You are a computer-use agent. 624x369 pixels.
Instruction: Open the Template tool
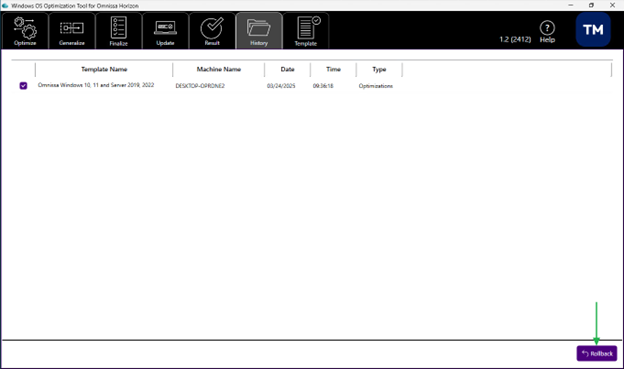point(306,31)
